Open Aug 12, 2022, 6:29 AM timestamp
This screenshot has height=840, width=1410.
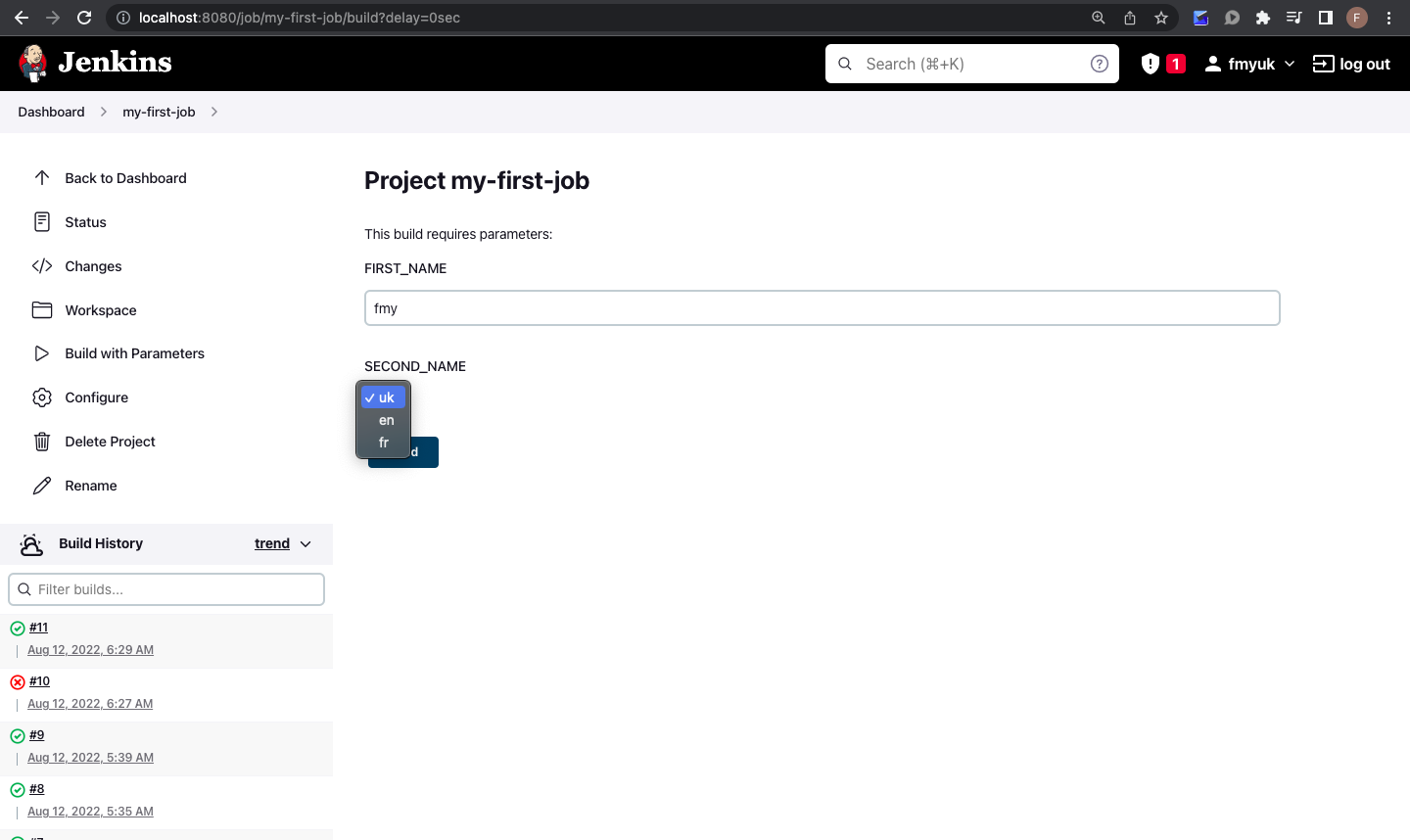[x=90, y=650]
